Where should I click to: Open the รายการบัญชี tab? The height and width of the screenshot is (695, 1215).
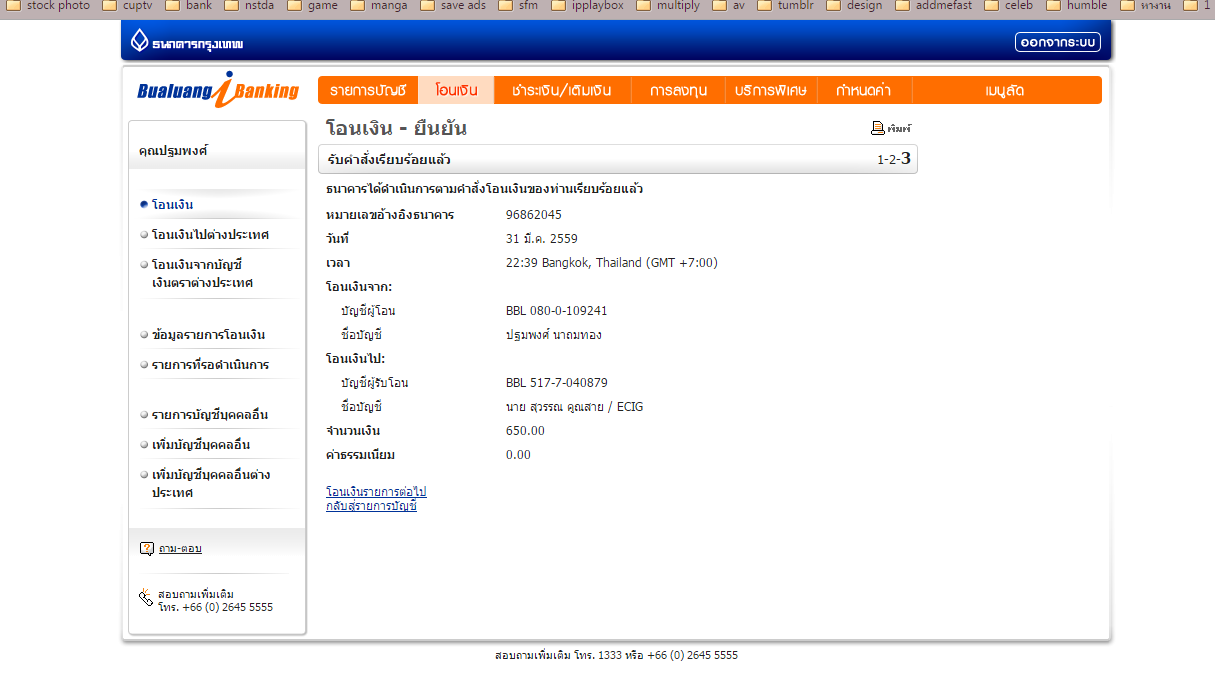coord(368,90)
